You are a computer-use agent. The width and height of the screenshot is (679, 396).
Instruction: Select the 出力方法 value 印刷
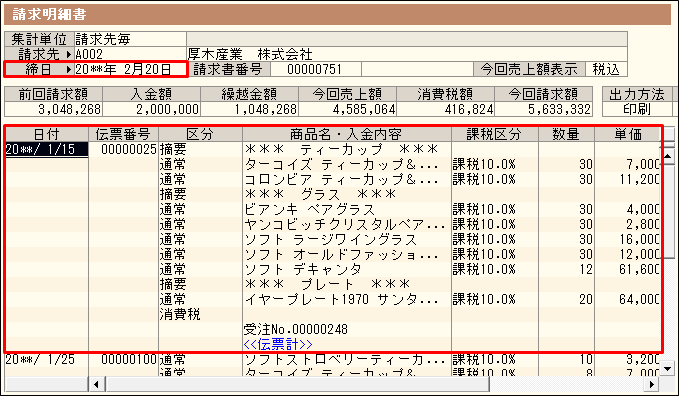pyautogui.click(x=637, y=109)
